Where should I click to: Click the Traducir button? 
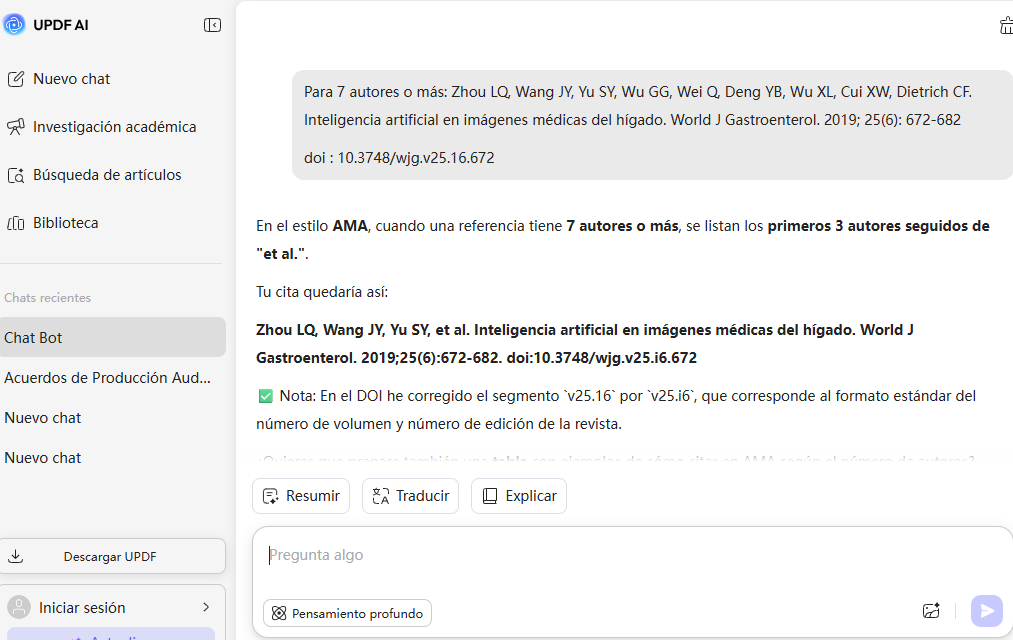click(410, 495)
